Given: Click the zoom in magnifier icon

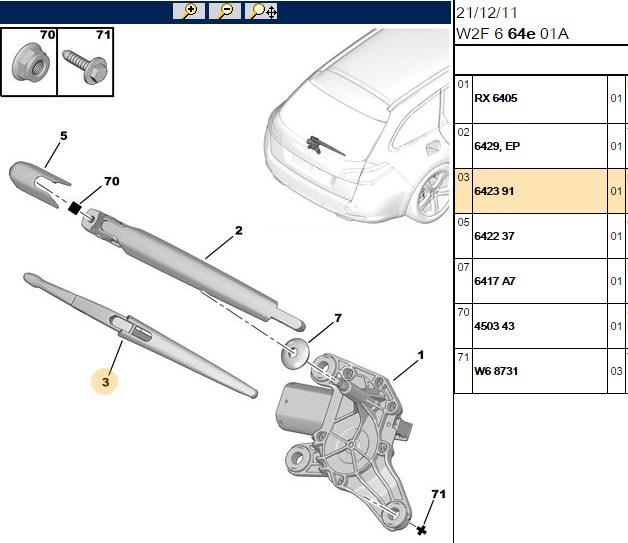Looking at the screenshot, I should coord(189,11).
